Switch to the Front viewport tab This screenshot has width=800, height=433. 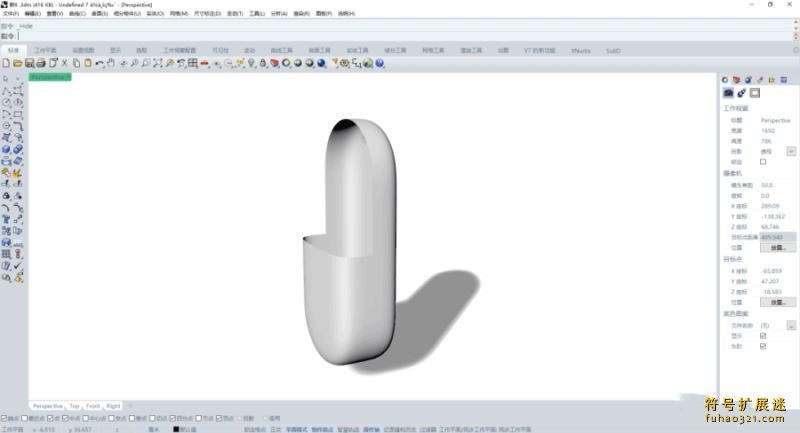click(93, 406)
